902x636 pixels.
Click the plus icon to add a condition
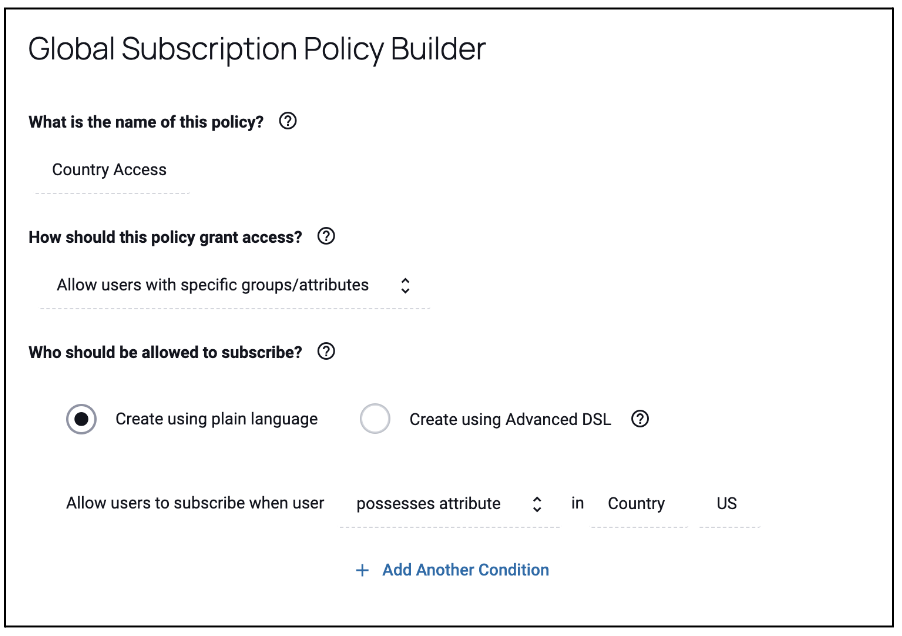[362, 570]
